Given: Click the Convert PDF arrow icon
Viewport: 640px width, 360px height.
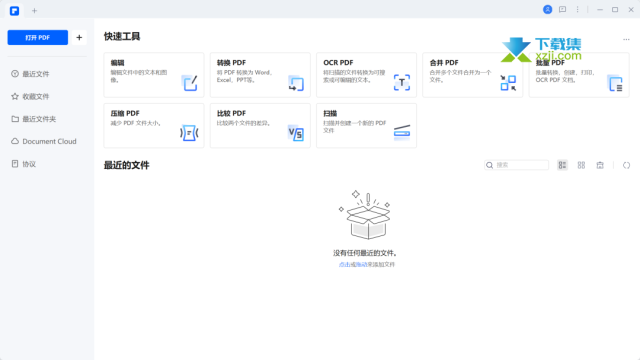Looking at the screenshot, I should click(296, 83).
